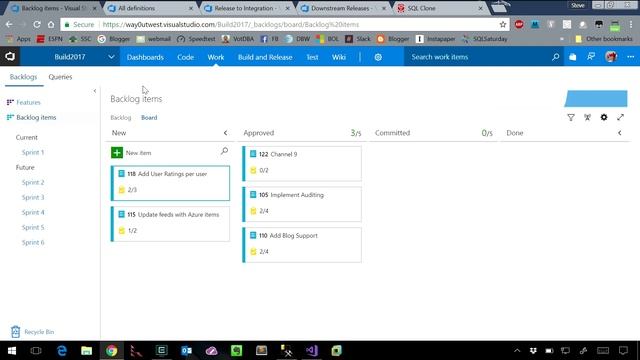This screenshot has width=640, height=360.
Task: Click the browser reload button
Action: [37, 24]
